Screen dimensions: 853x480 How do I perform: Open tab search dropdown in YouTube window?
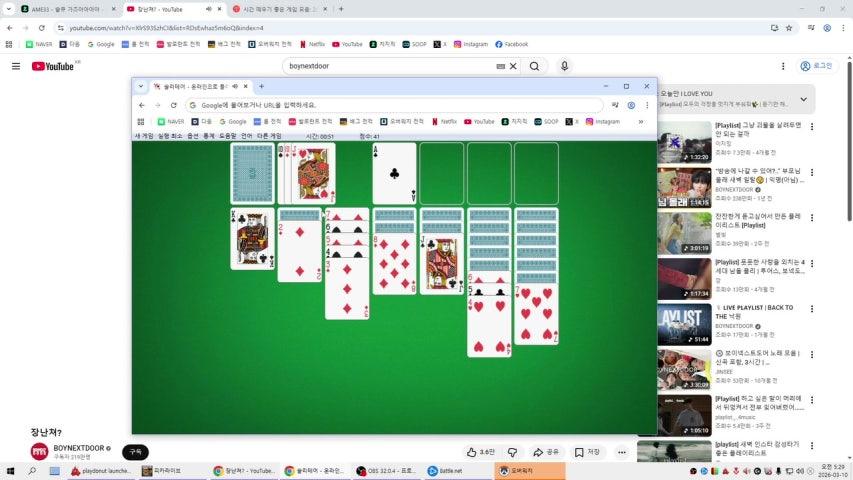click(9, 9)
